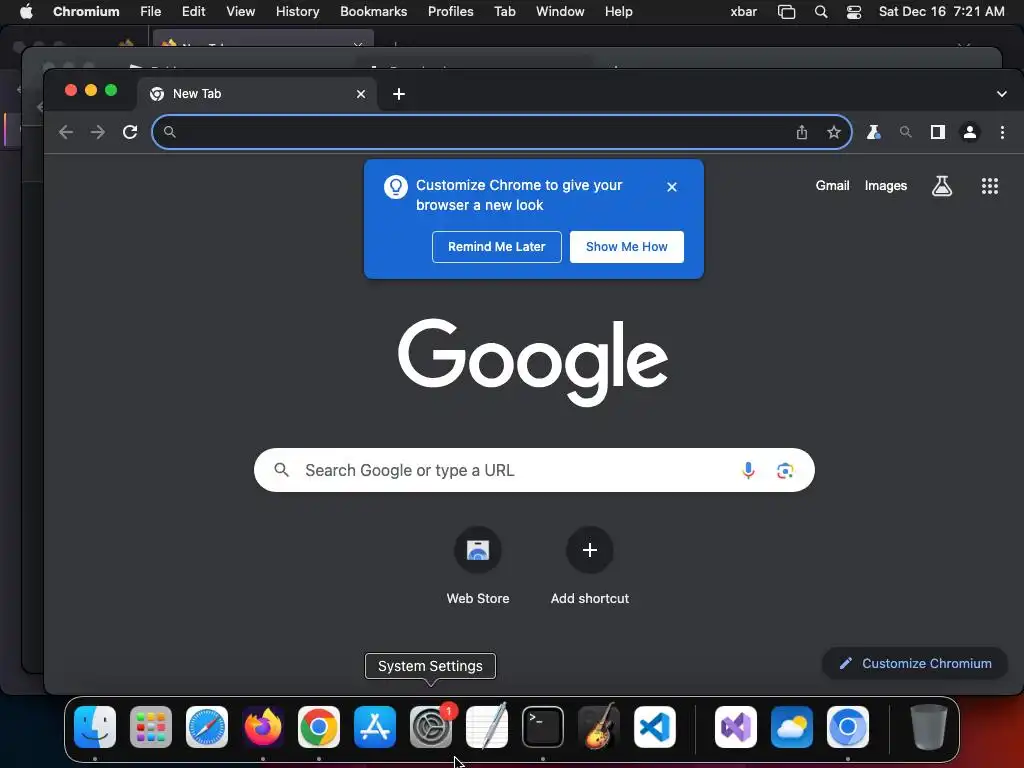Click the Search Labs flask icon on page
This screenshot has height=768, width=1024.
point(942,186)
